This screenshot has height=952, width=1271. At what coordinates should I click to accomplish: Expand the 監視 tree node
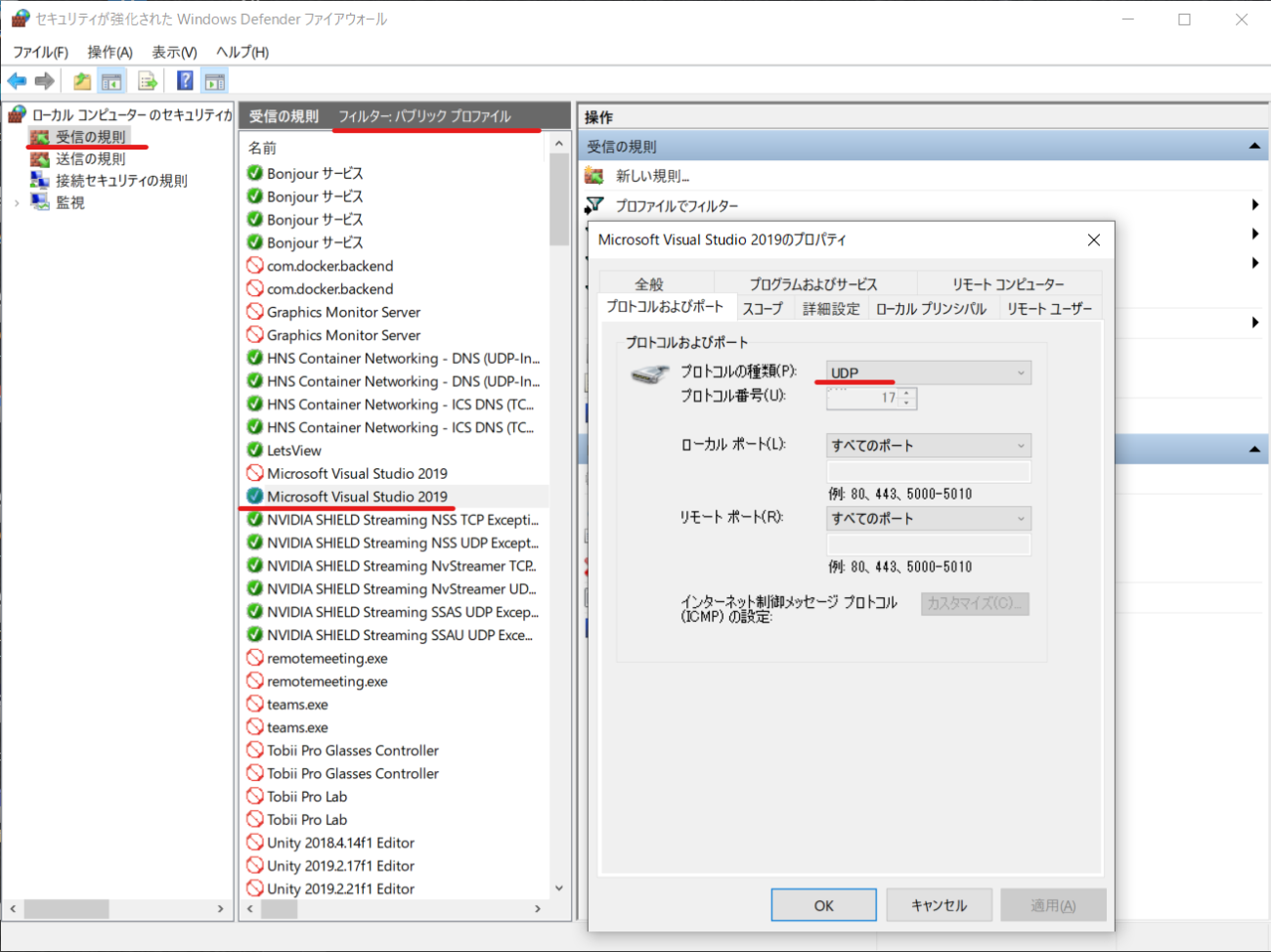pyautogui.click(x=17, y=202)
